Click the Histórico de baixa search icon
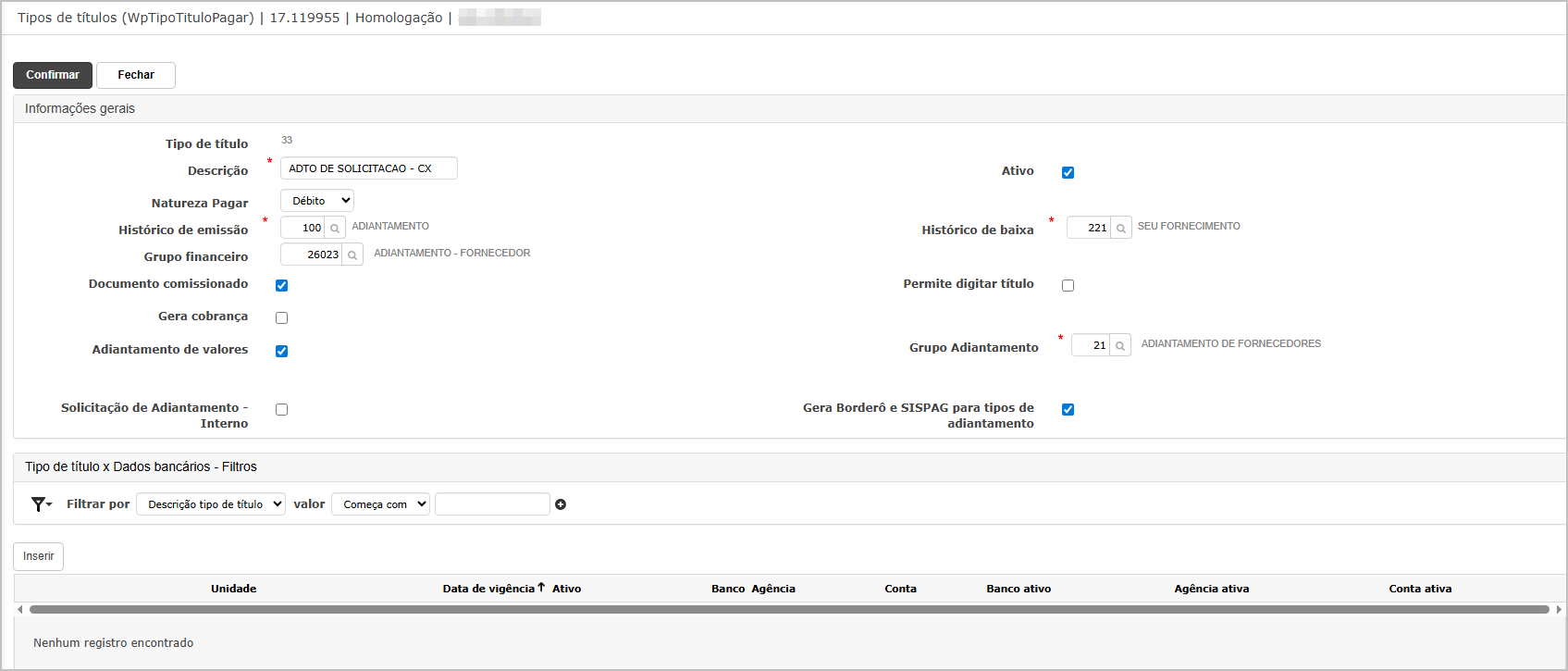 pos(1120,228)
